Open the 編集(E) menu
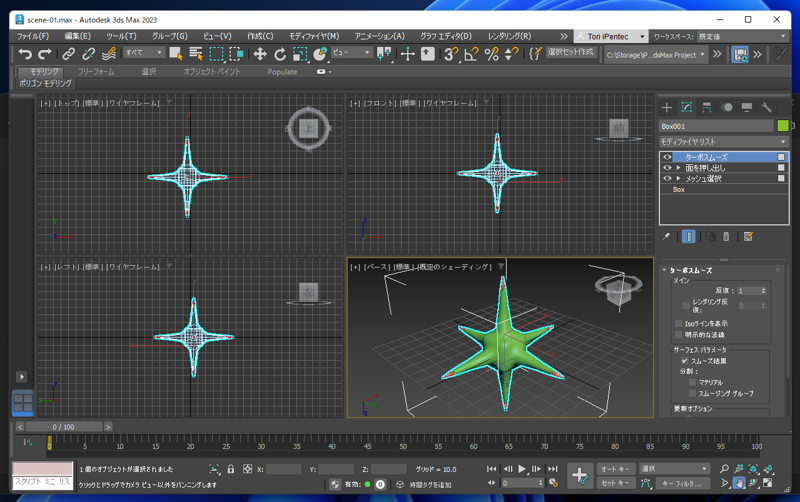 click(78, 36)
